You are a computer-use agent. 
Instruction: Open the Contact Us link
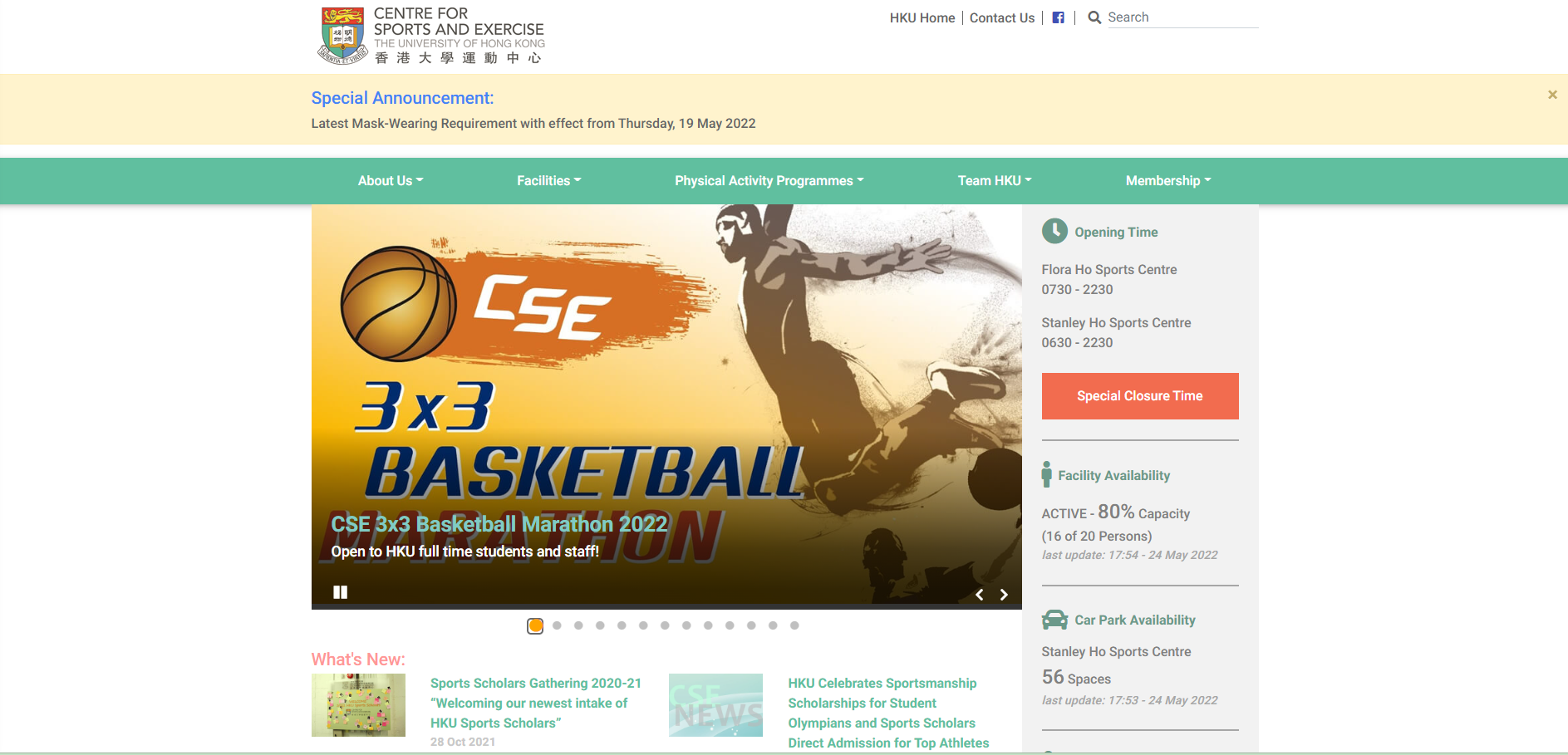(1002, 17)
